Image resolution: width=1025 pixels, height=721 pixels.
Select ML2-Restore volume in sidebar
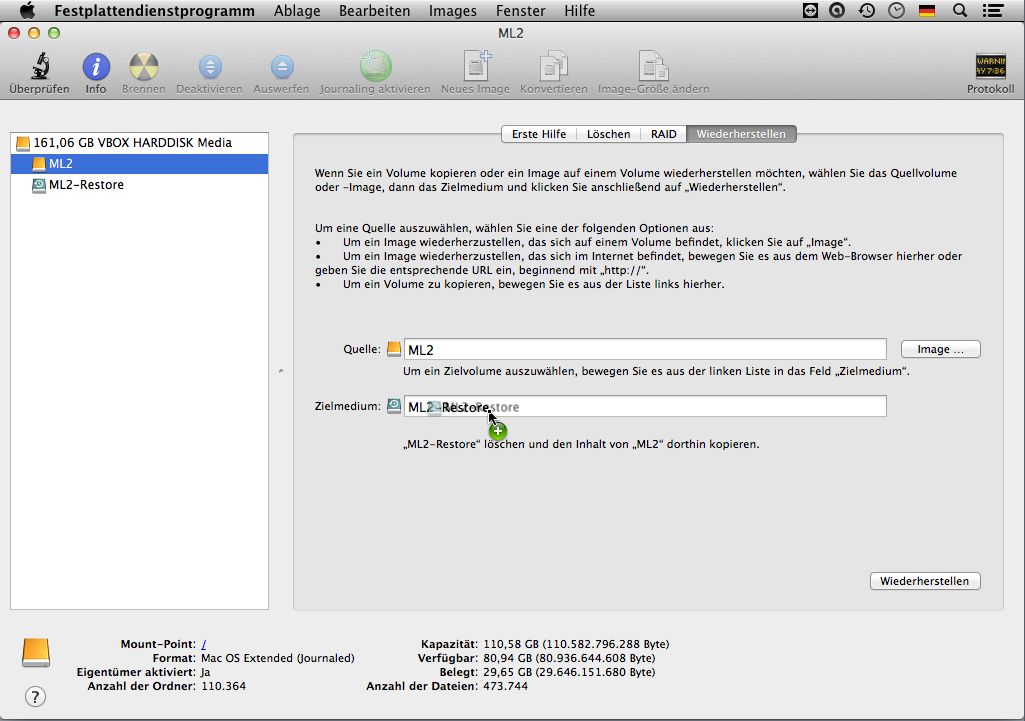pos(139,184)
